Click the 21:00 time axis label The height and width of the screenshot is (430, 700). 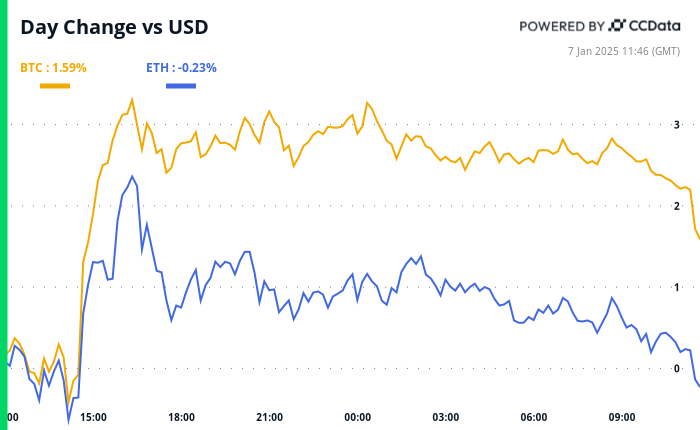coord(269,417)
